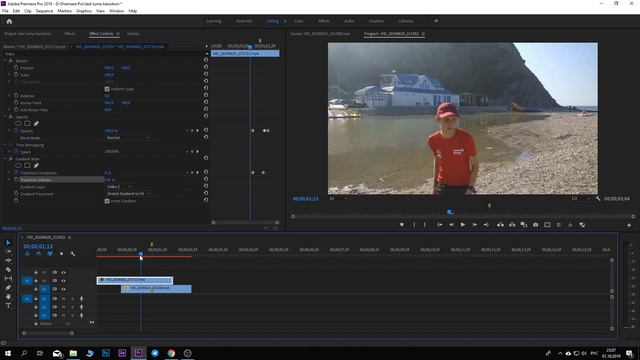
Task: Select the Razor tool
Action: [x=8, y=269]
